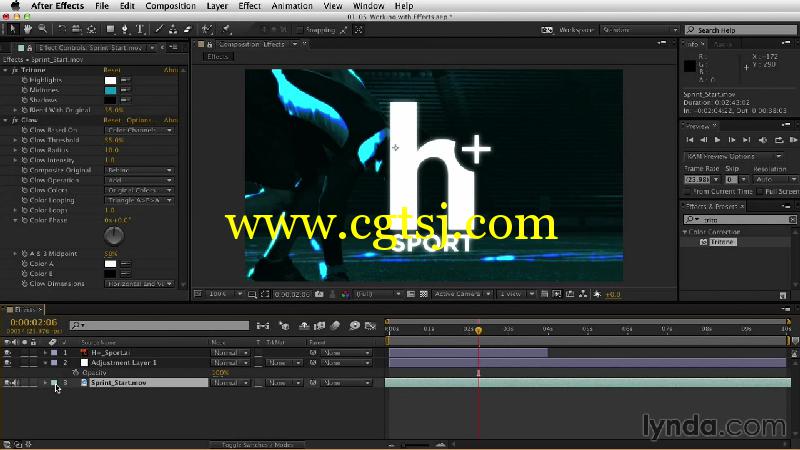Show channel and color management icon
Image resolution: width=800 pixels, height=450 pixels.
pyautogui.click(x=345, y=294)
